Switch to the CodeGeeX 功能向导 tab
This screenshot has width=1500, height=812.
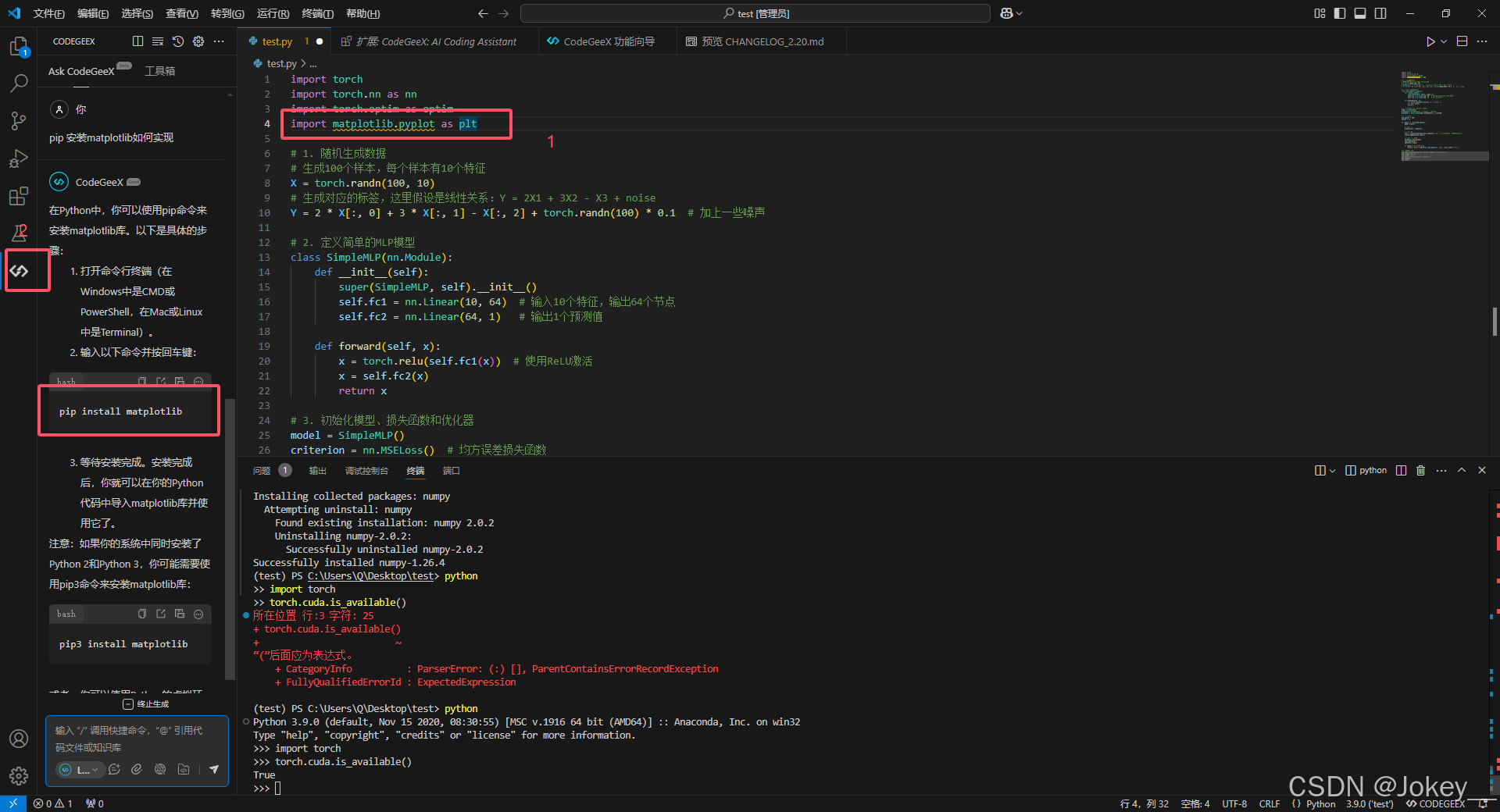(607, 41)
